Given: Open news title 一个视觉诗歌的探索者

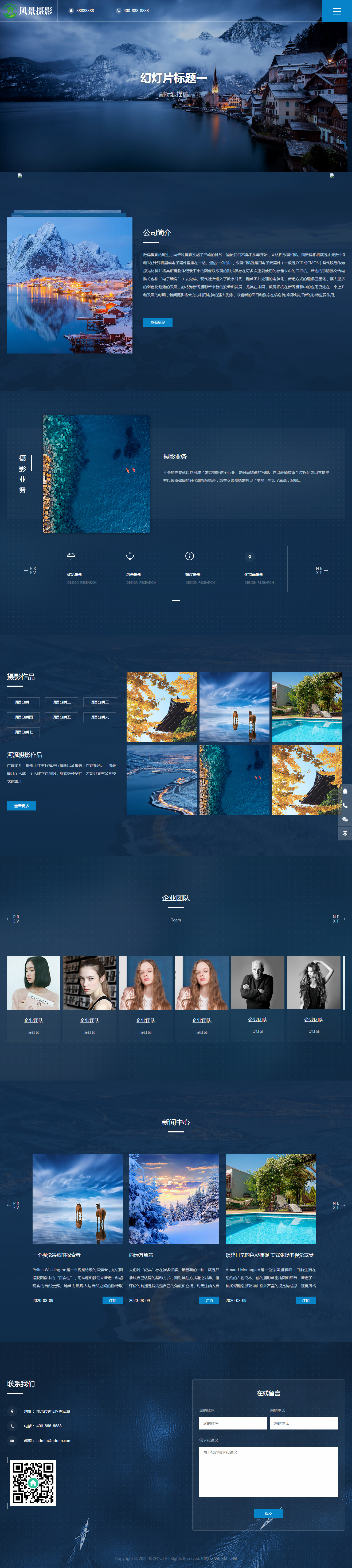Looking at the screenshot, I should (57, 1255).
